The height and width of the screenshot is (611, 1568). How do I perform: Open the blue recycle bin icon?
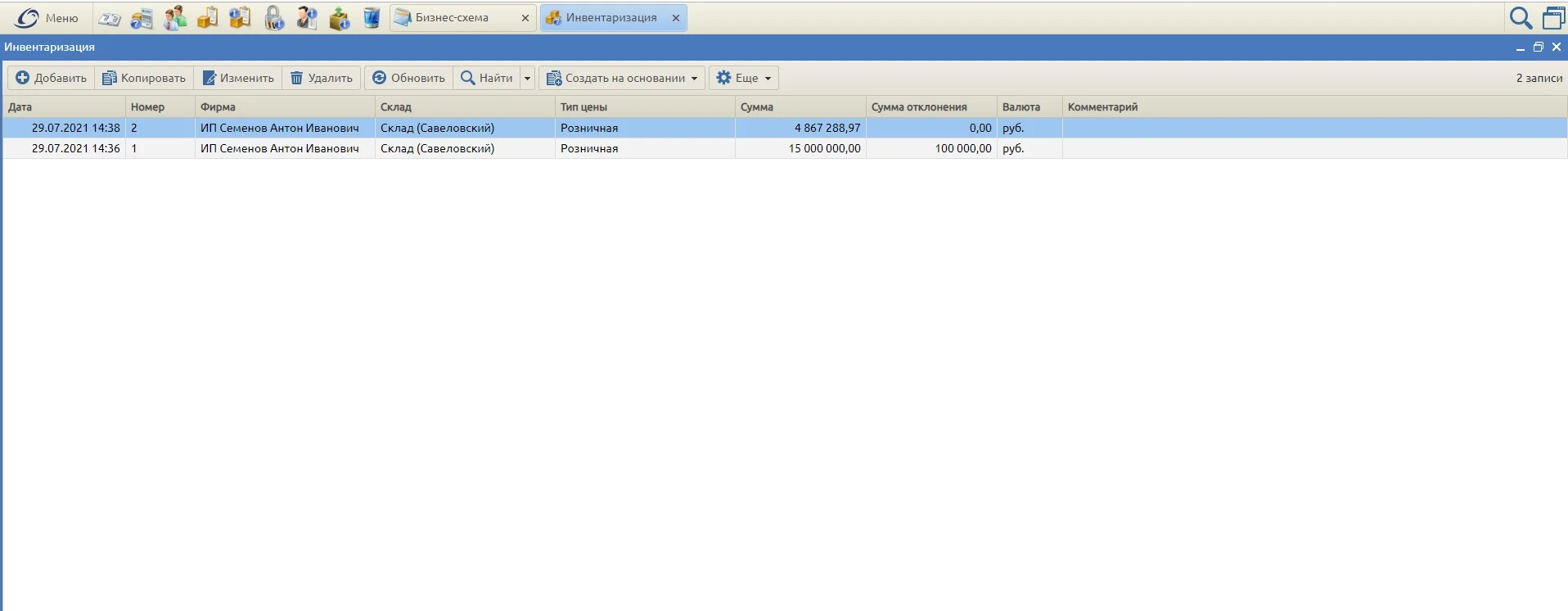click(x=372, y=17)
